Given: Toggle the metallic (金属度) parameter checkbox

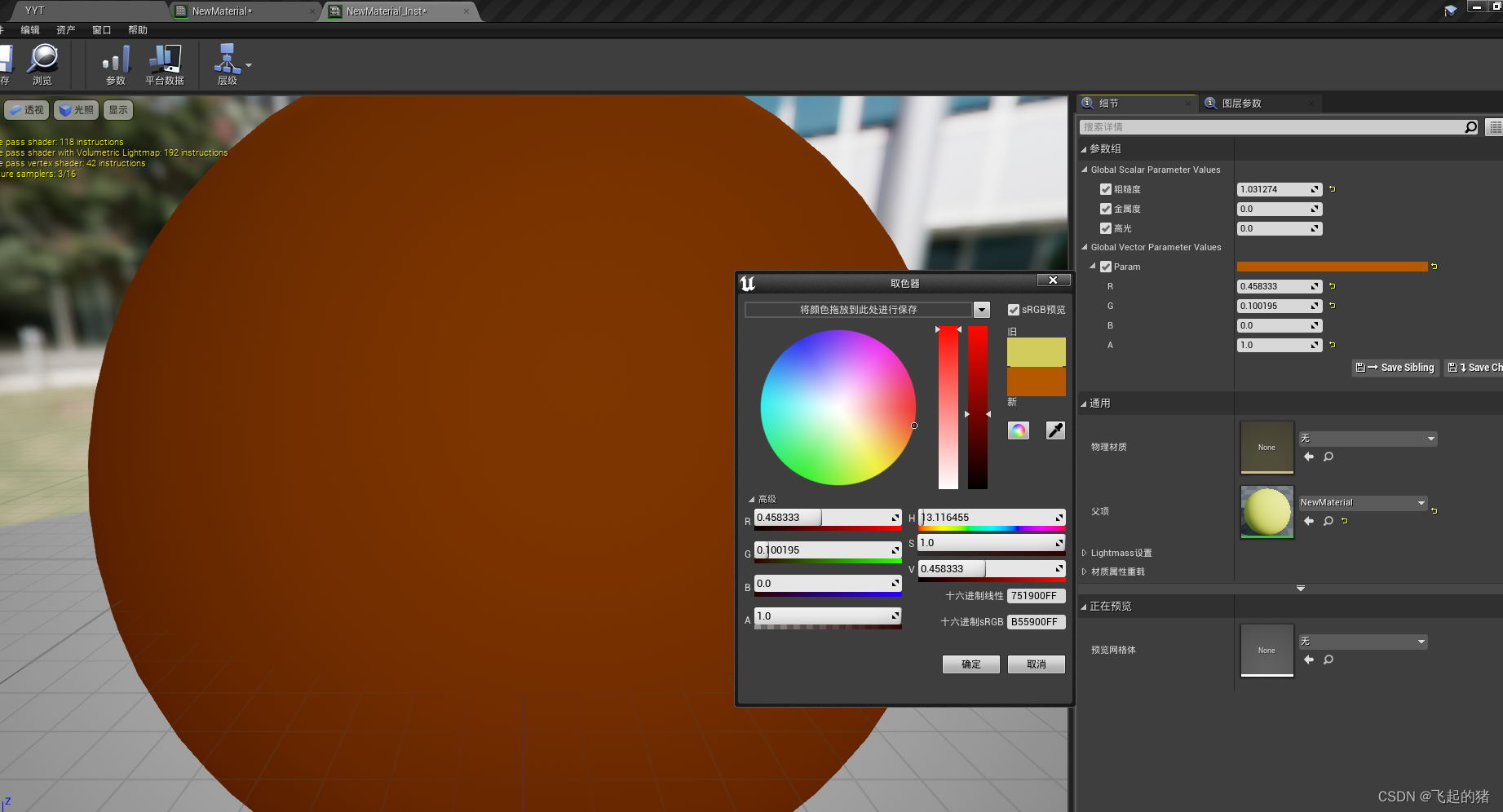Looking at the screenshot, I should coord(1106,209).
